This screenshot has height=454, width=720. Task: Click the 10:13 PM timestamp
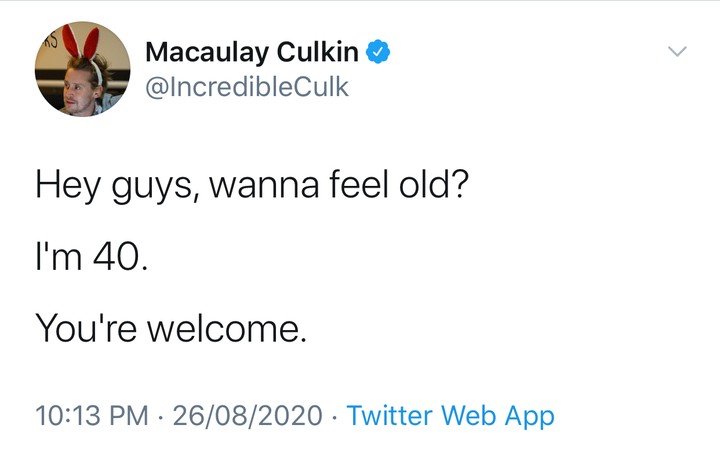[x=88, y=415]
